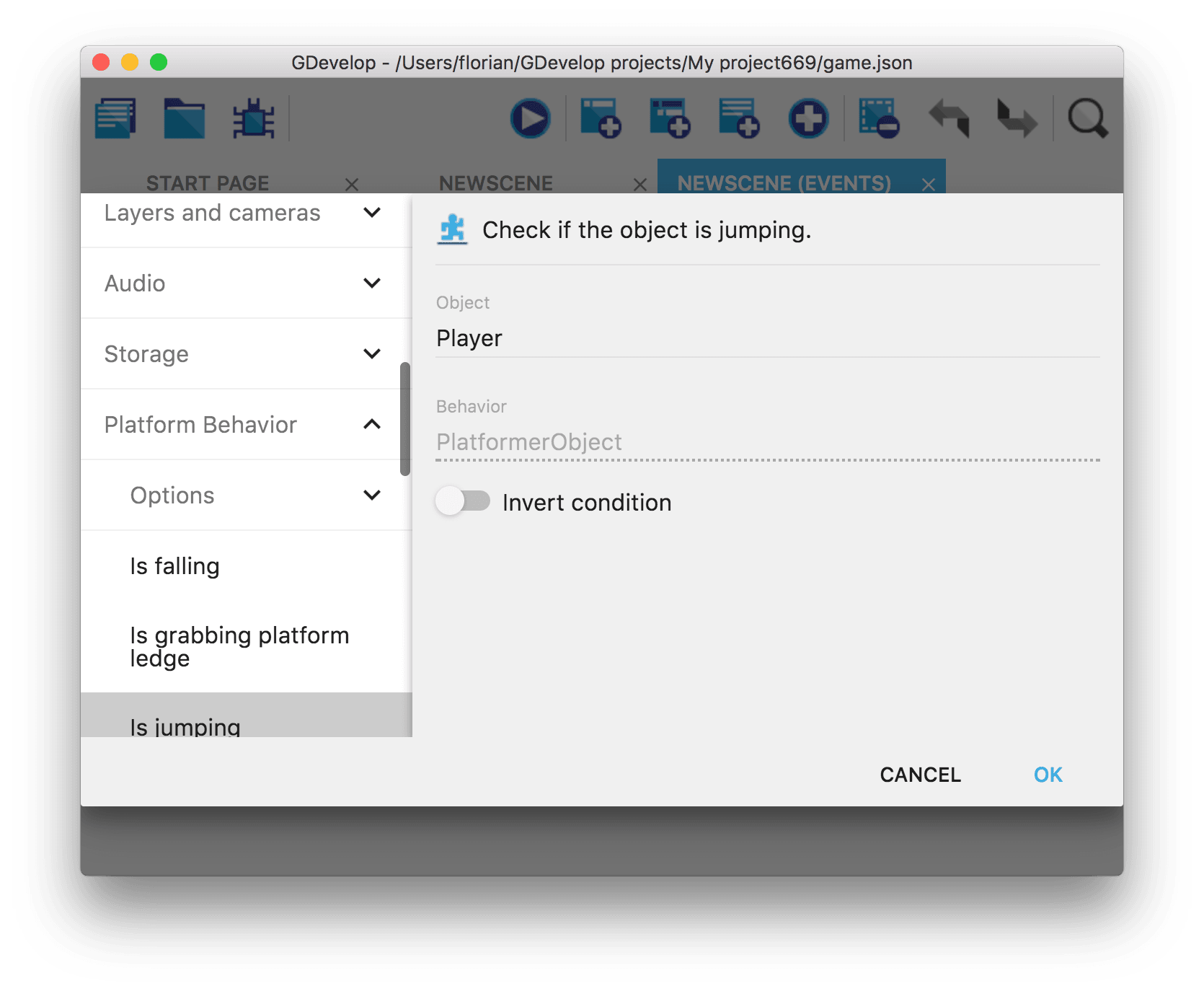
Task: Close the NEWSCENE tab
Action: 640,185
